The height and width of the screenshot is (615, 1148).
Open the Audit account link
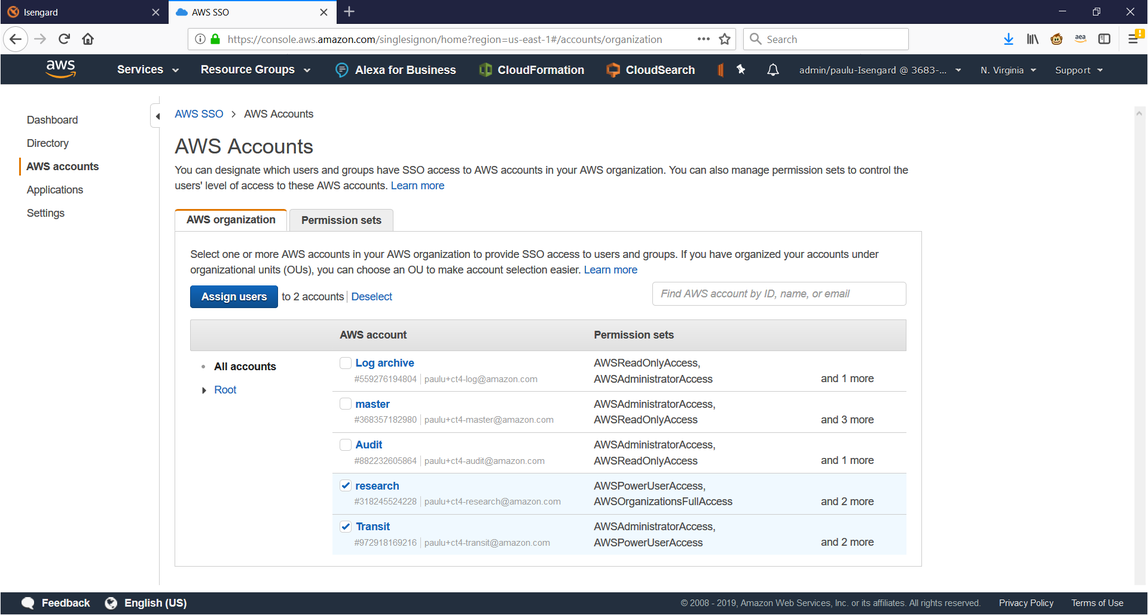point(369,445)
